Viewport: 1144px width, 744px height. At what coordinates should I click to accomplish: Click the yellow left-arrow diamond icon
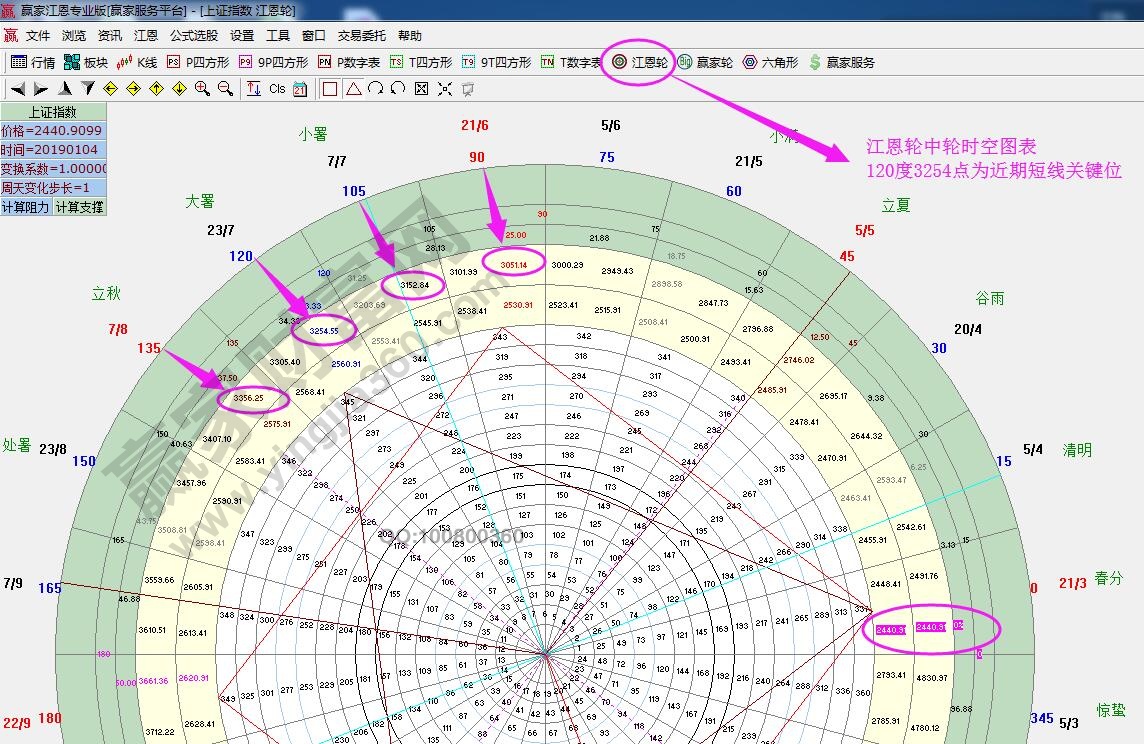click(111, 89)
